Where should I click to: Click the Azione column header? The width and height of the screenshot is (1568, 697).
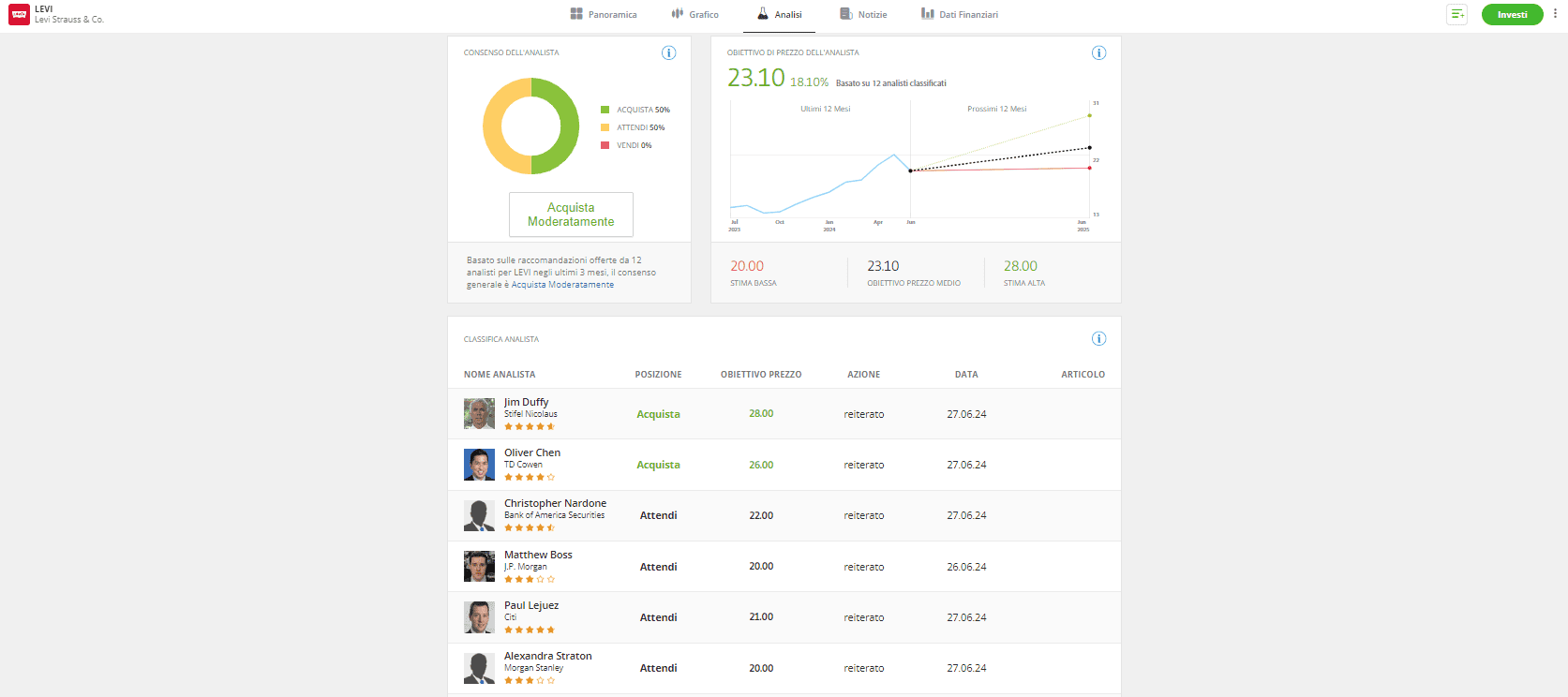[x=864, y=374]
